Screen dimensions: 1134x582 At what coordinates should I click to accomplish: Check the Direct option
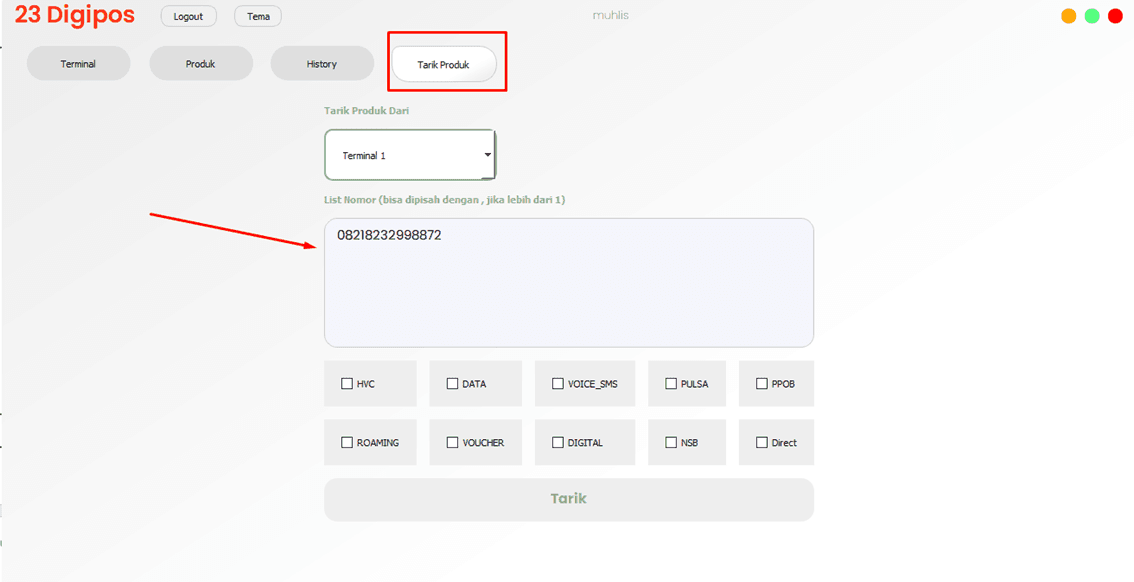point(762,443)
